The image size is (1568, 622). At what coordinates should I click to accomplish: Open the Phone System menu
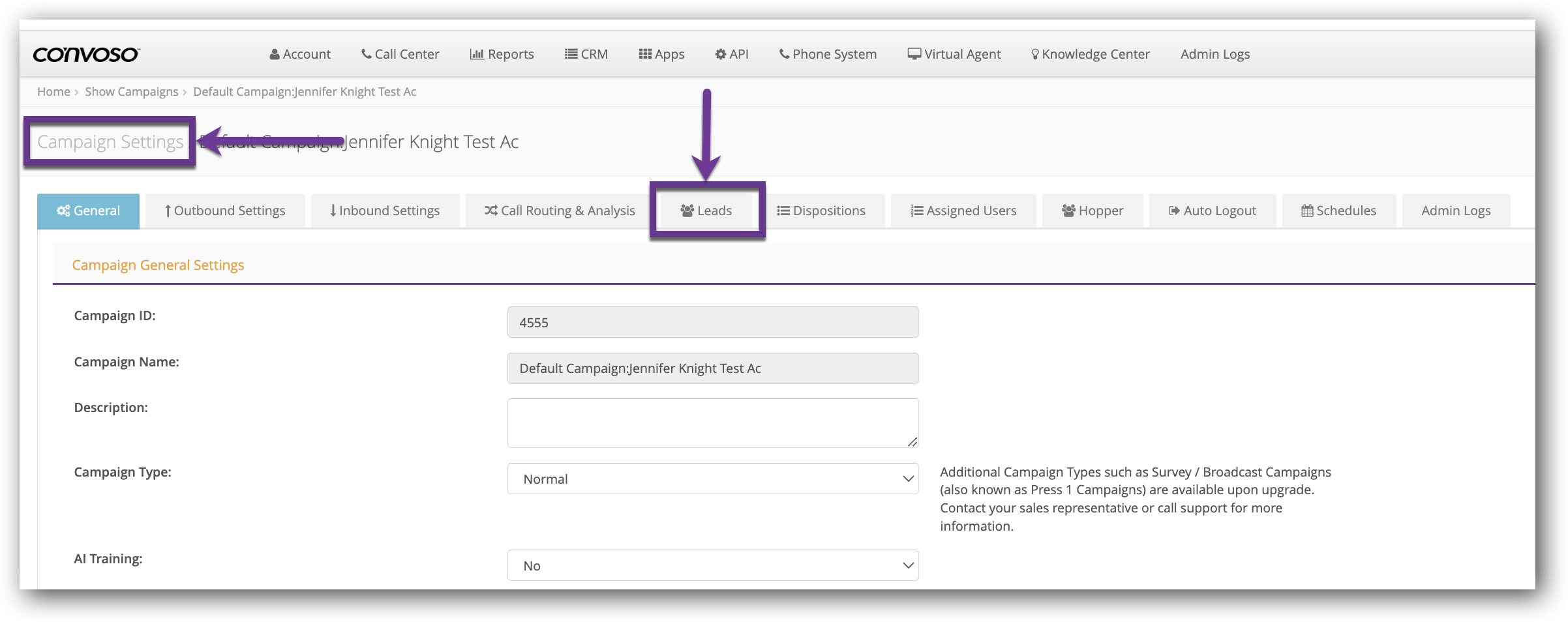[828, 54]
